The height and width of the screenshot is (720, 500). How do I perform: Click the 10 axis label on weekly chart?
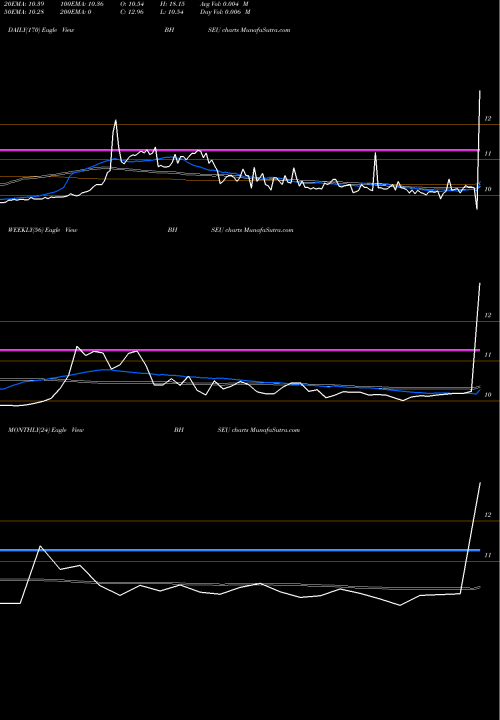click(x=488, y=394)
